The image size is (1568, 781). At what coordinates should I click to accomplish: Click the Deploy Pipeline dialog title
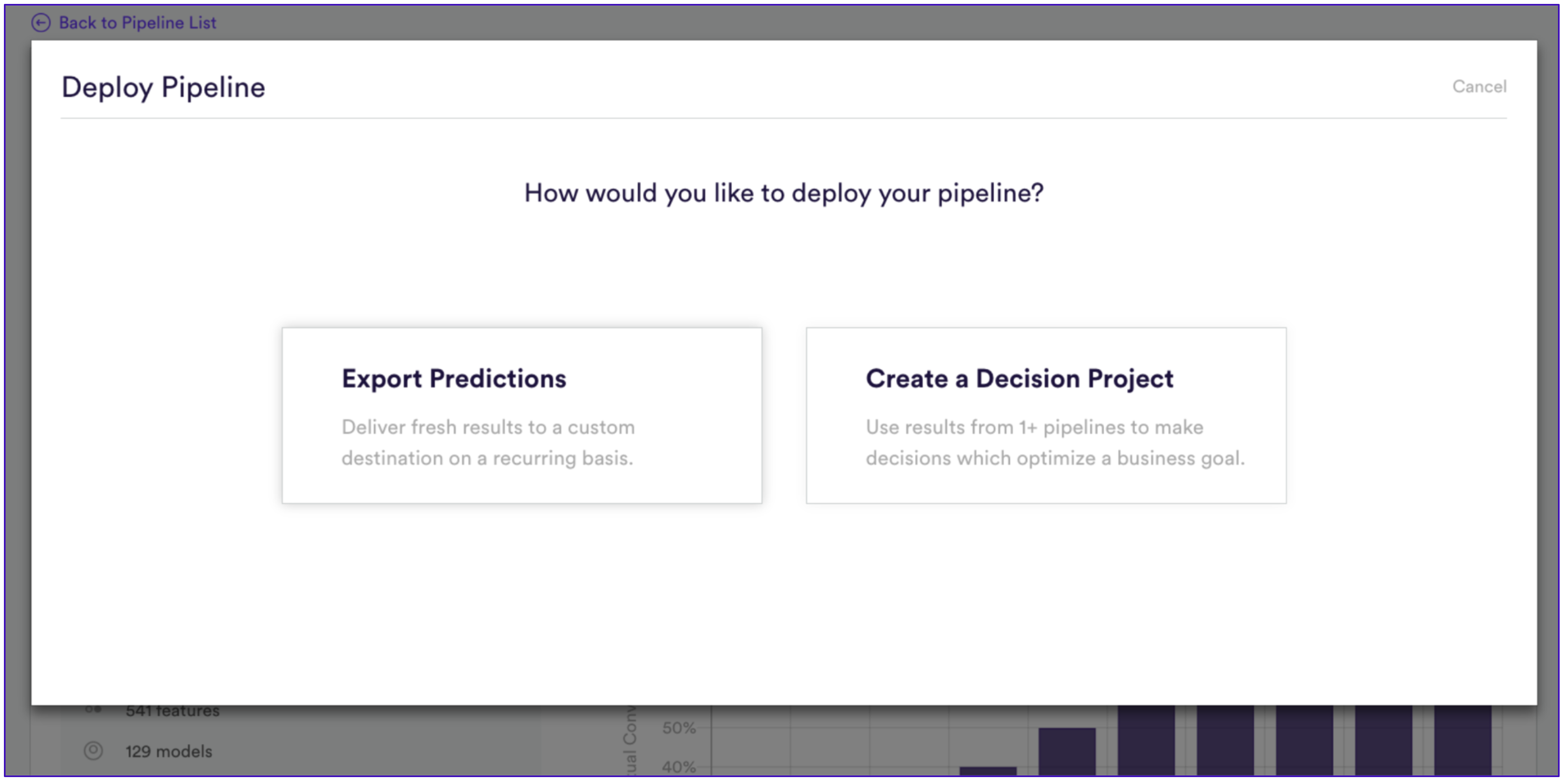(163, 87)
